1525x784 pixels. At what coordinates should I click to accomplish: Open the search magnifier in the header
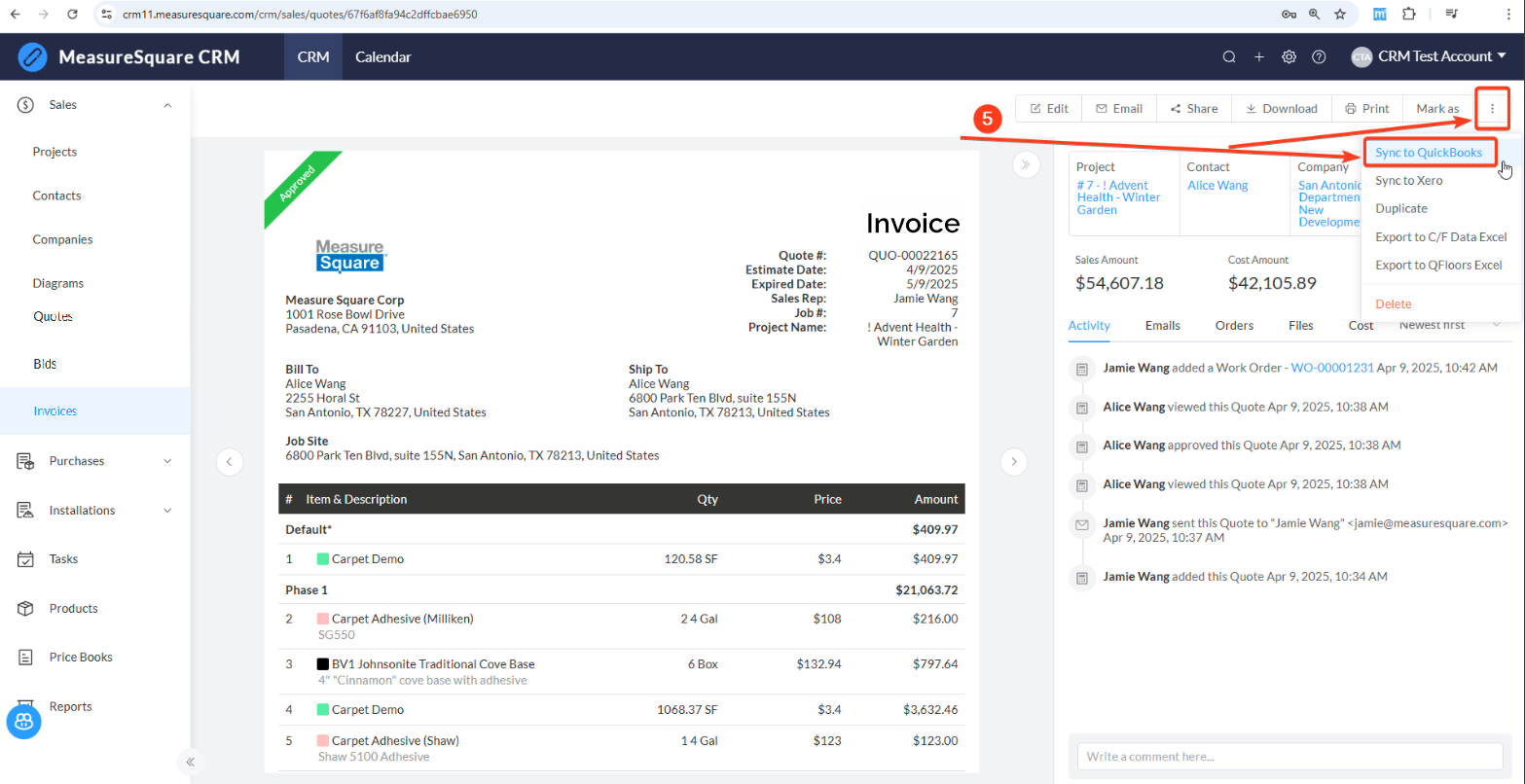[1229, 57]
